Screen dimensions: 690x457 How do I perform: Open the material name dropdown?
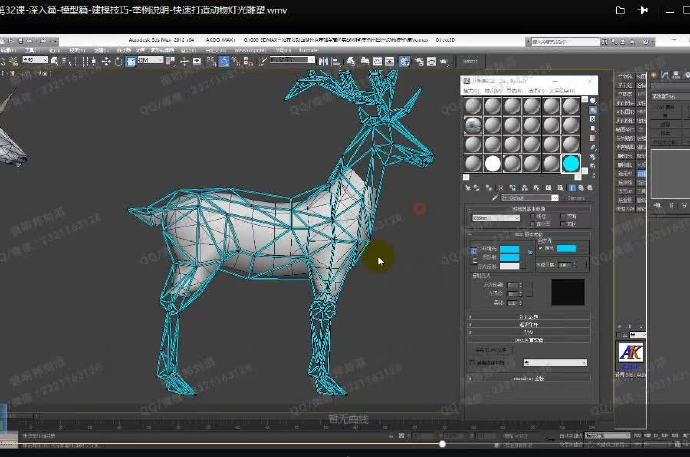point(530,198)
